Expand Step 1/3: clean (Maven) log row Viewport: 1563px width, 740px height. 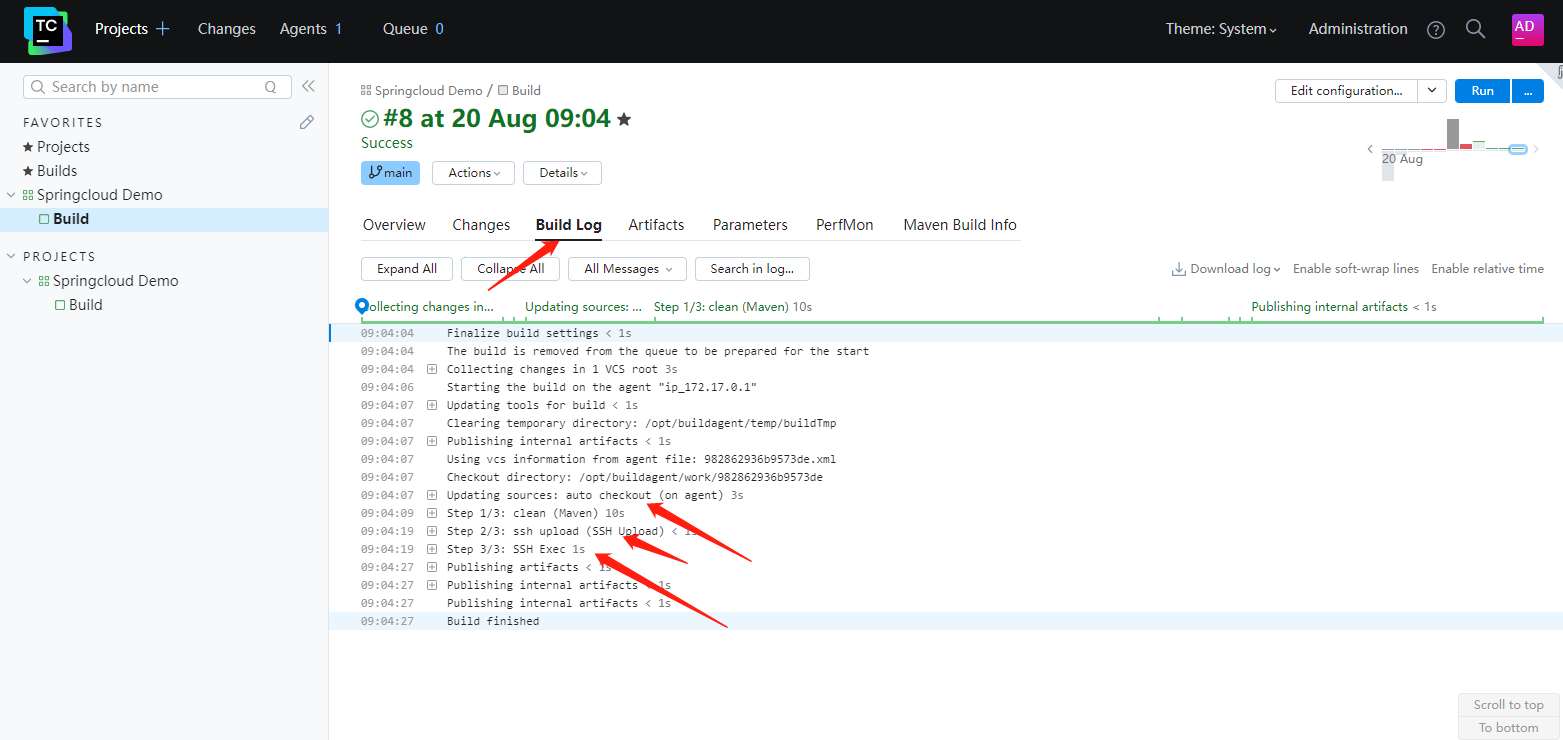[432, 513]
